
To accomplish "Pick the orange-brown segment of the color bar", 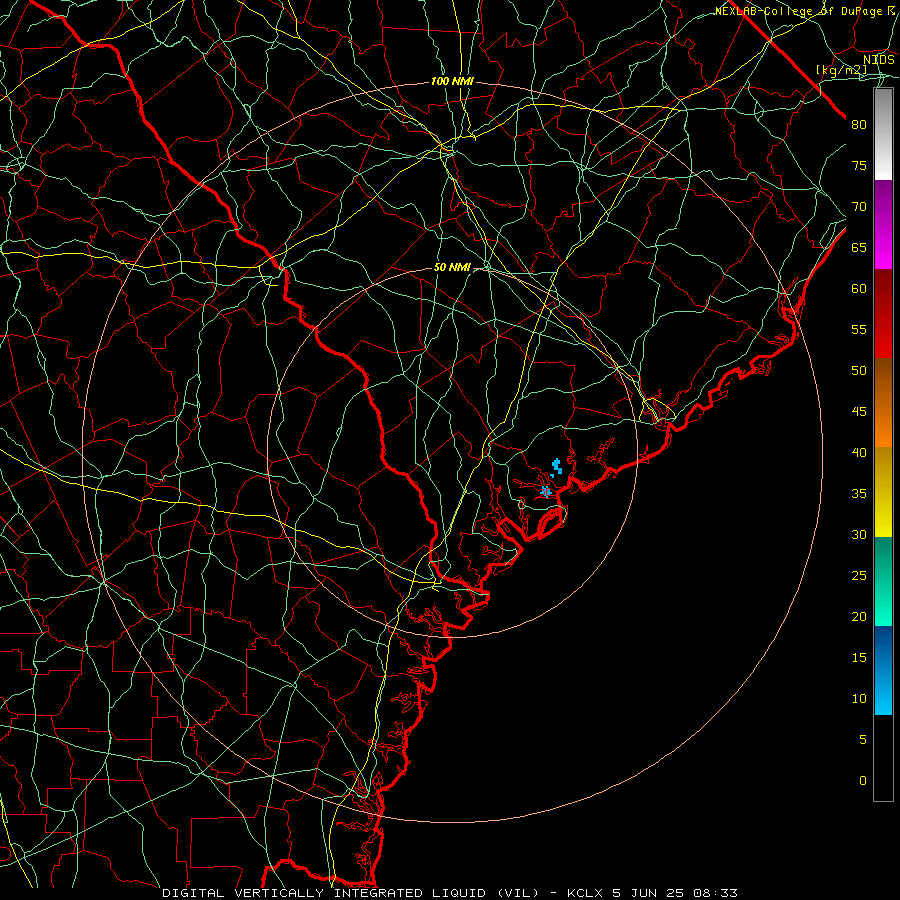I will pyautogui.click(x=883, y=403).
